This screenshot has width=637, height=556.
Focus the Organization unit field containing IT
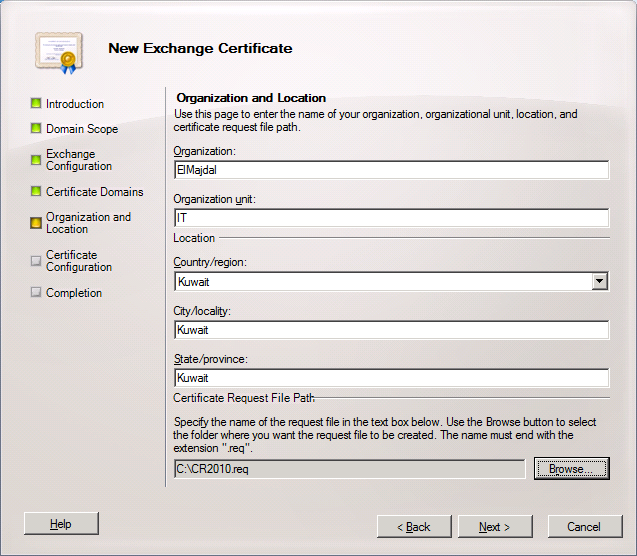[x=391, y=218]
